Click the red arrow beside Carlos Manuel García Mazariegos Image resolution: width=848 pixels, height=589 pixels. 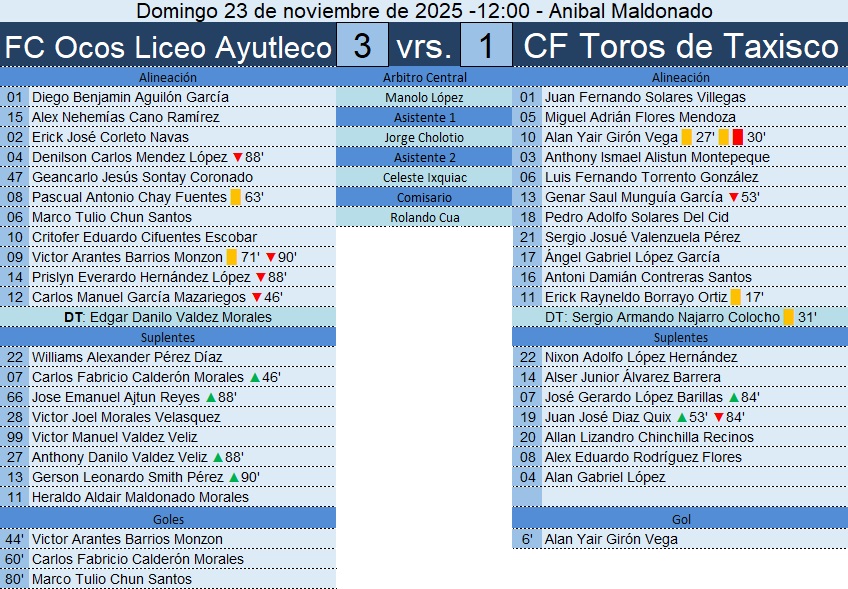click(256, 297)
